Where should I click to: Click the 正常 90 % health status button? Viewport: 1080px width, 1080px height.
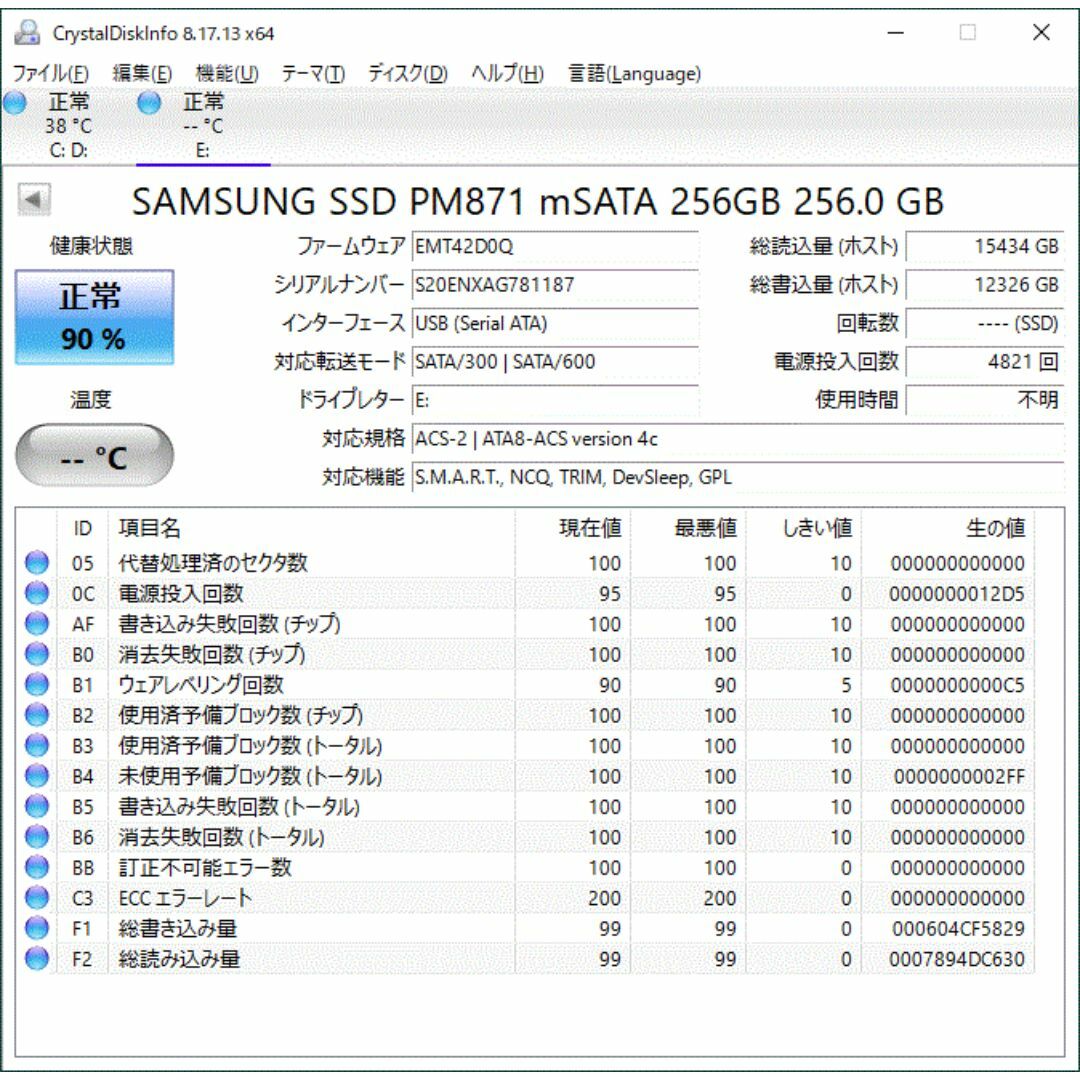[x=94, y=317]
